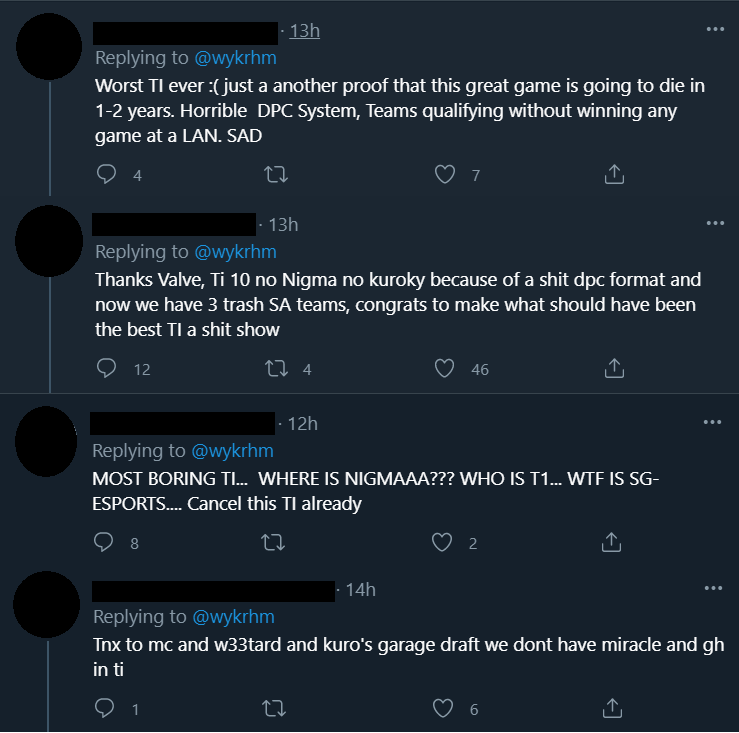Retweet the "Worst TI ever" tweet
Screen dimensions: 739x733
(x=274, y=175)
